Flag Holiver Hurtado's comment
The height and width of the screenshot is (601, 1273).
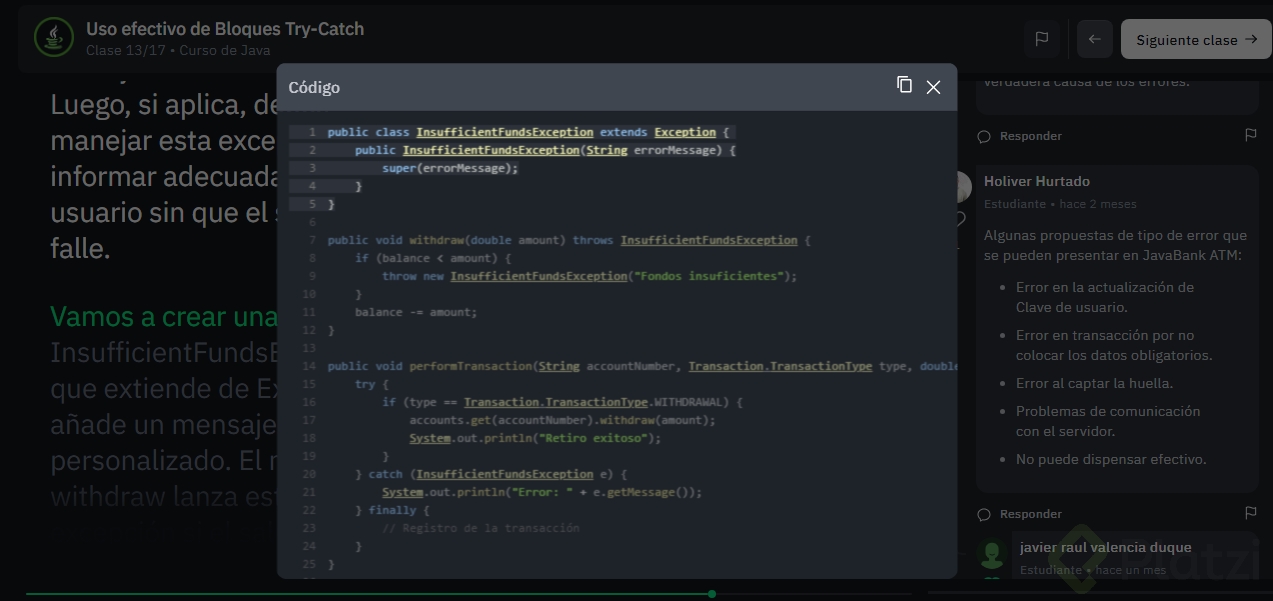click(1250, 512)
